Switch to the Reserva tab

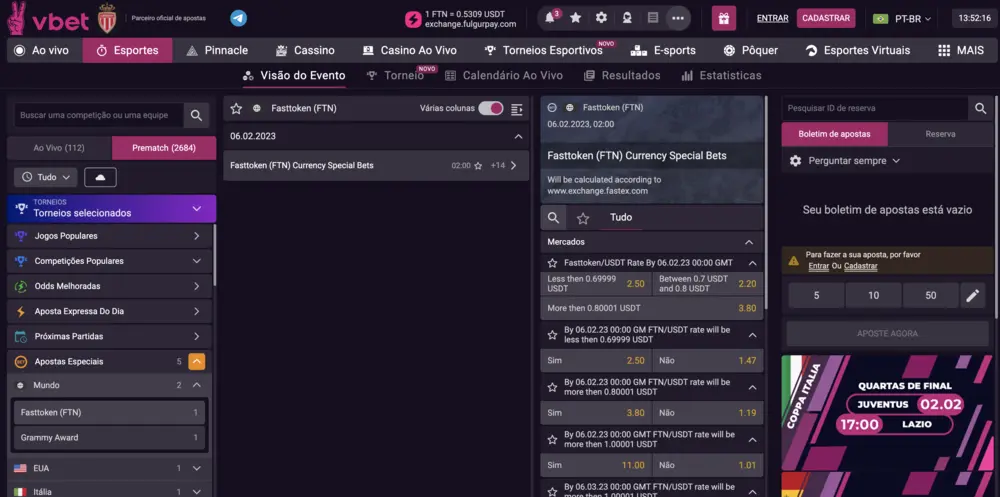click(940, 134)
